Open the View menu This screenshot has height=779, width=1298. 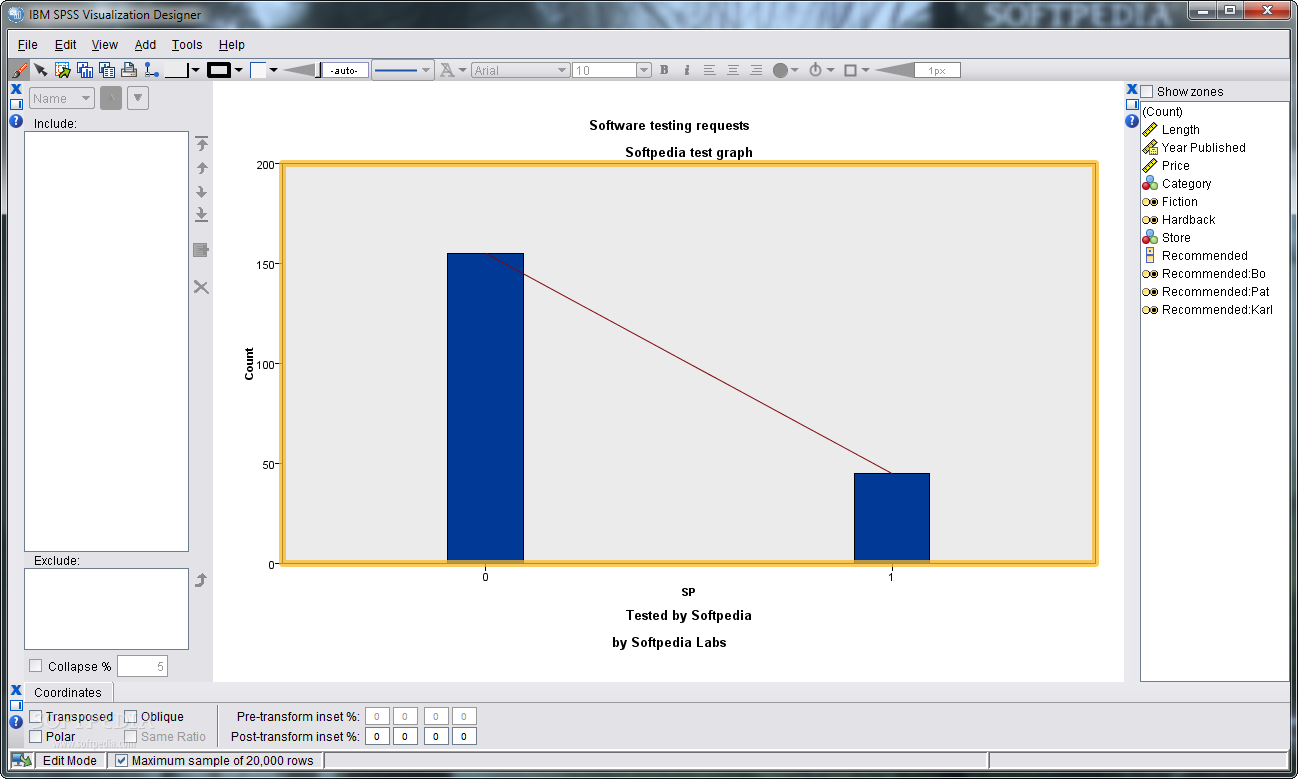tap(105, 45)
